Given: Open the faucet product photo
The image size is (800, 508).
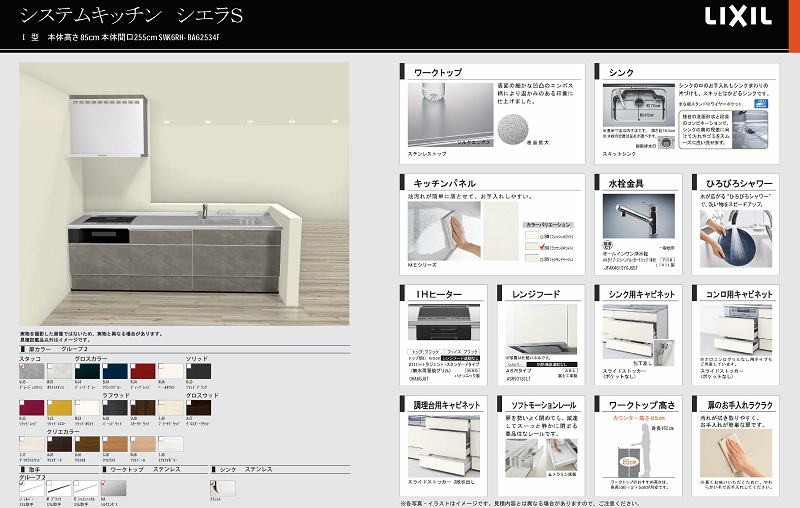Looking at the screenshot, I should [x=639, y=216].
